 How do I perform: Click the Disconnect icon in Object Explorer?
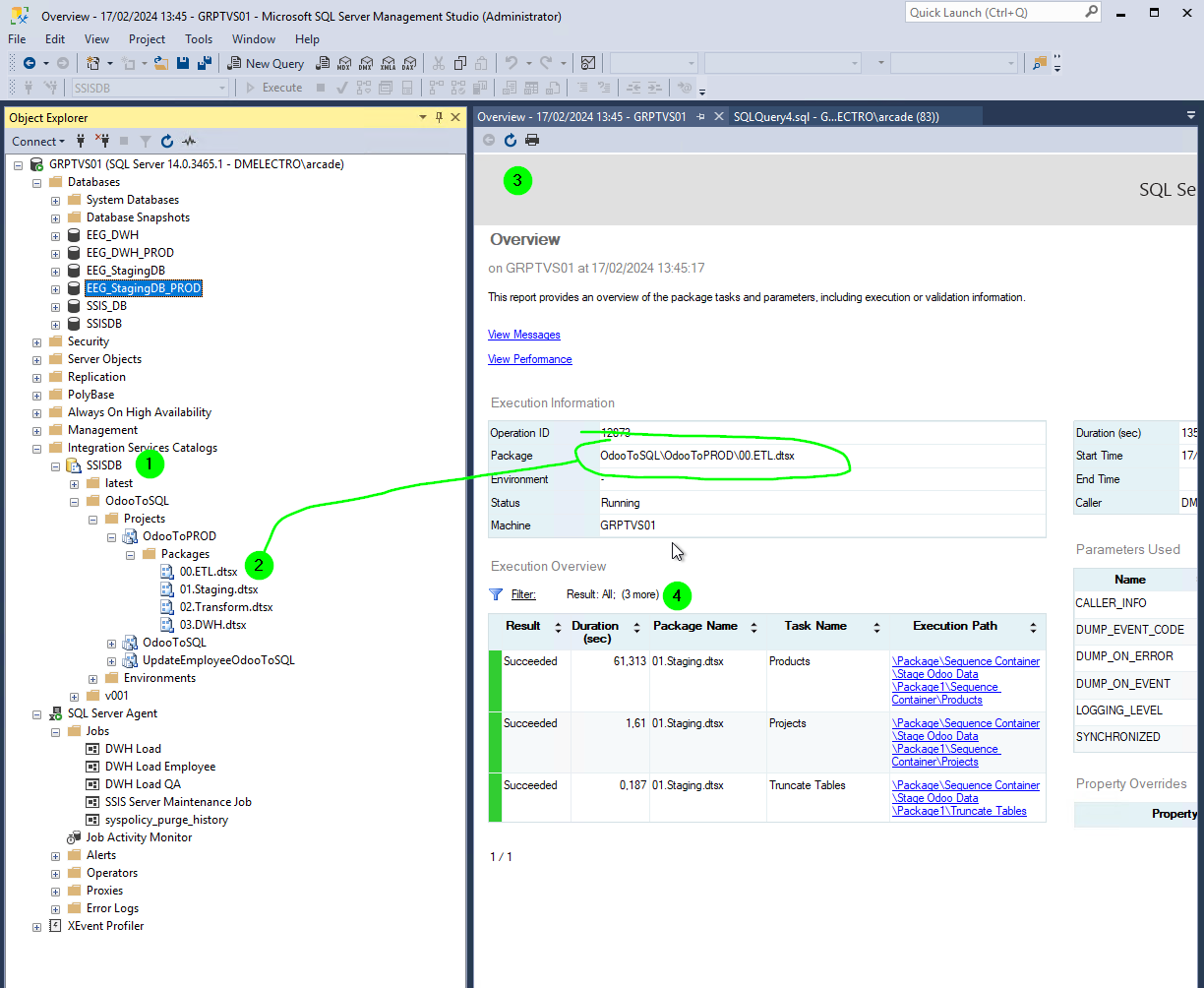click(100, 141)
